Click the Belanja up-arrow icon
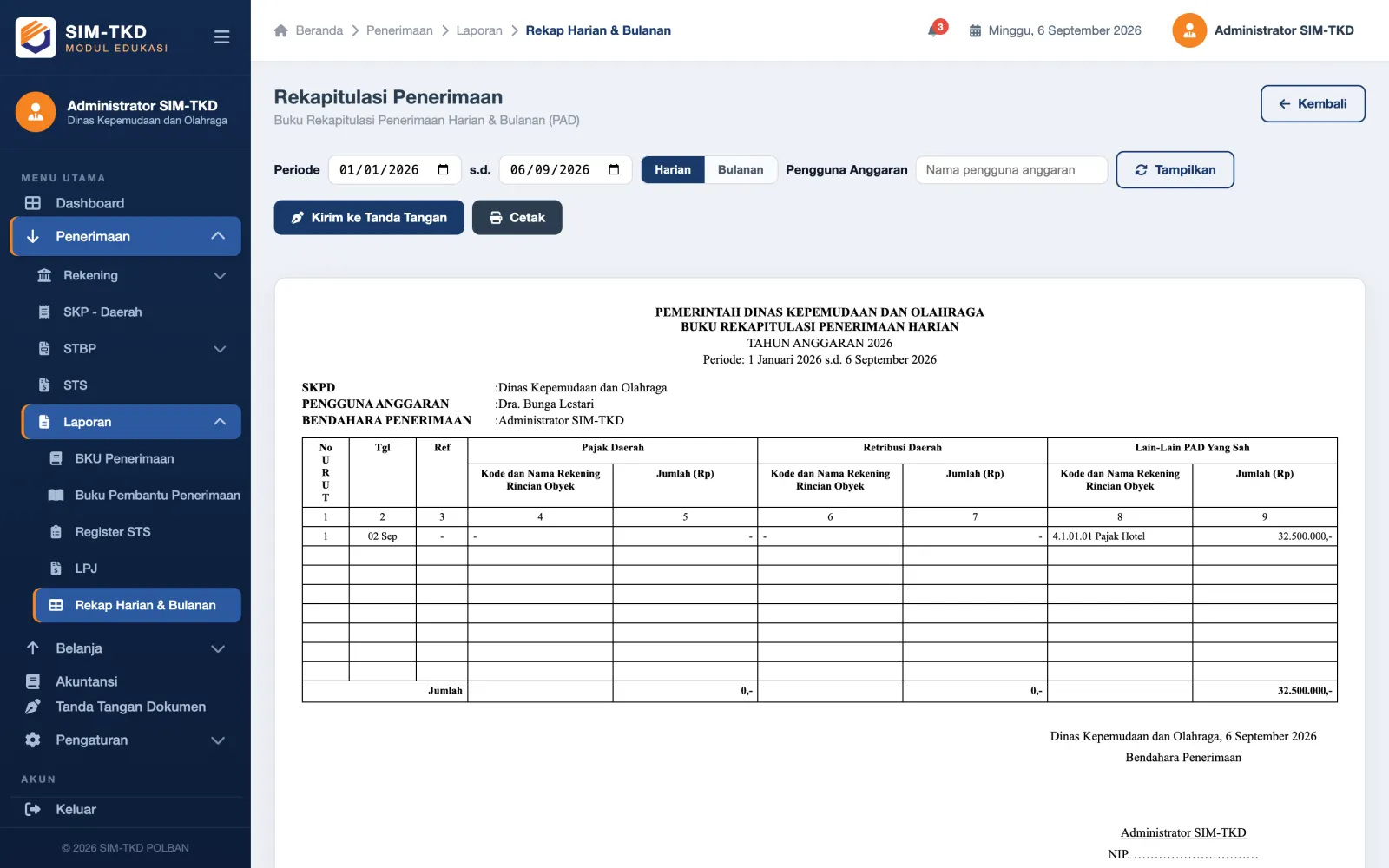 coord(33,648)
